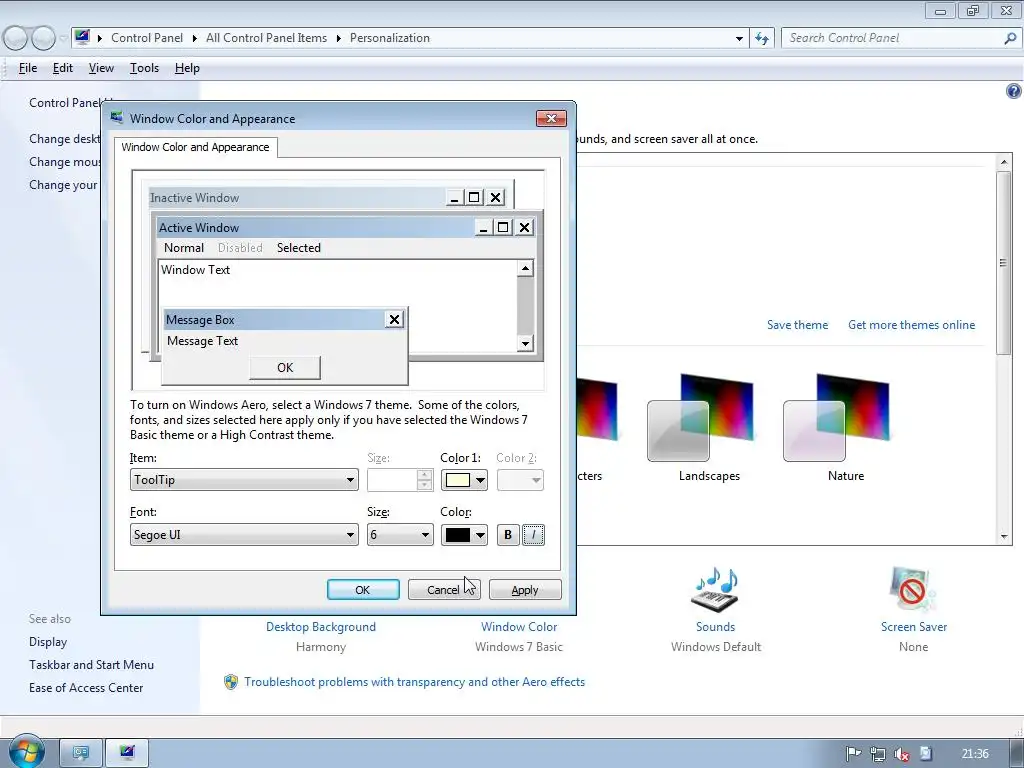This screenshot has height=768, width=1024.
Task: Click the Search Control Panel field
Action: [x=891, y=38]
